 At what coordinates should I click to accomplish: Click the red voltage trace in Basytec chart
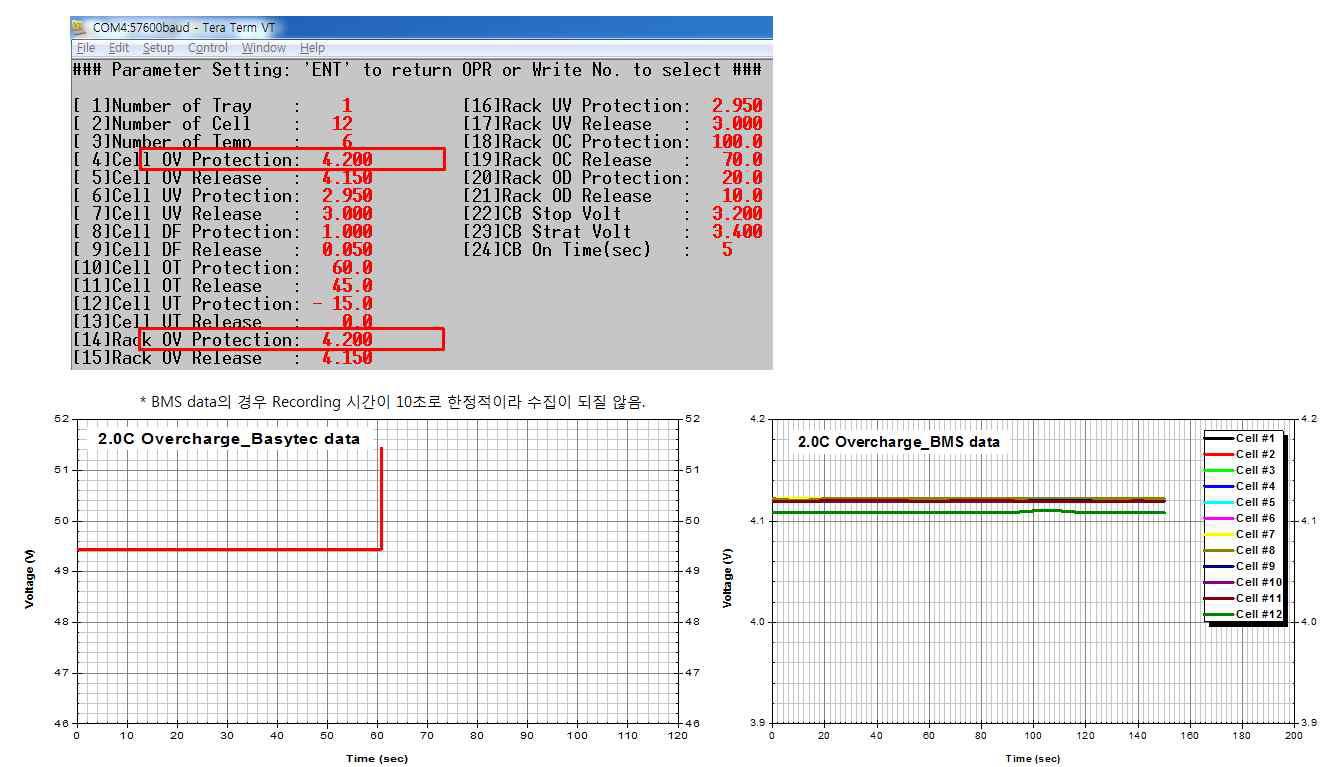pos(229,549)
